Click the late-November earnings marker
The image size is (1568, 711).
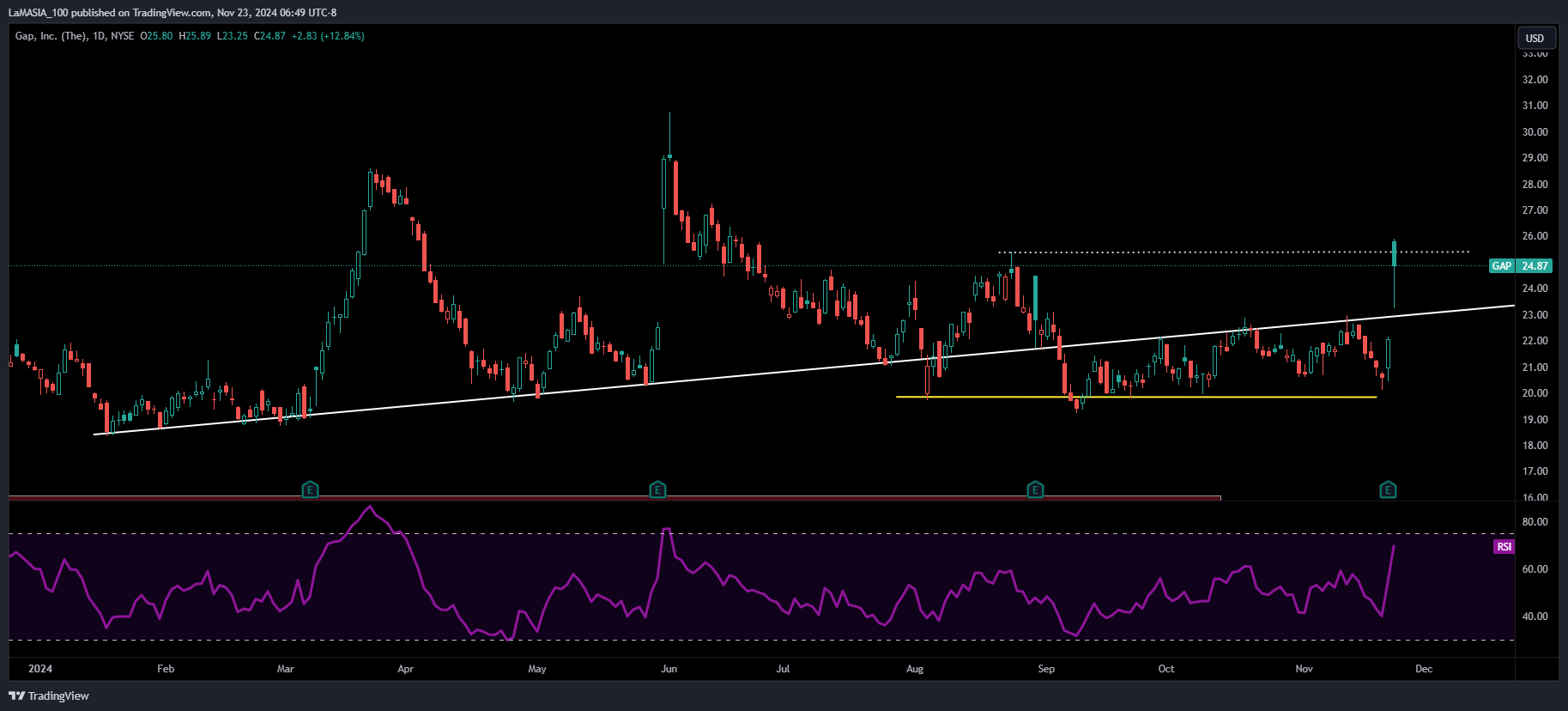pos(1388,490)
